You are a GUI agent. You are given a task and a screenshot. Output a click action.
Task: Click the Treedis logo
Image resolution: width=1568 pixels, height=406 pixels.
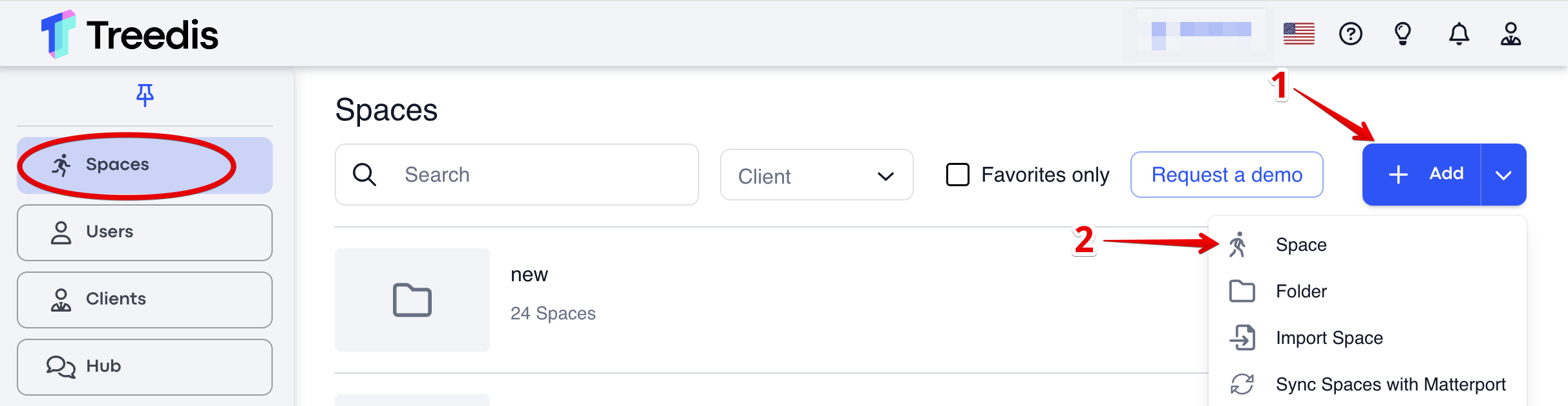[x=130, y=34]
